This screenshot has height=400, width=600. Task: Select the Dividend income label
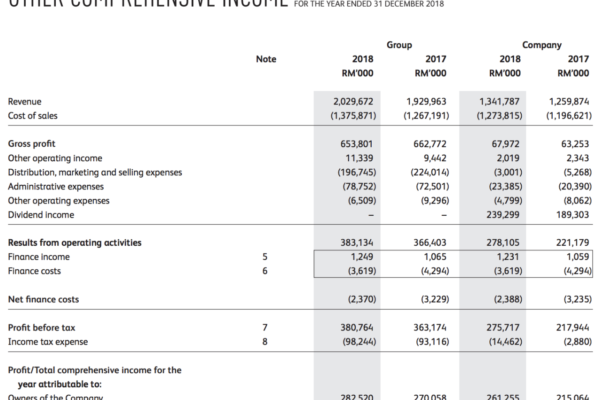pyautogui.click(x=41, y=215)
